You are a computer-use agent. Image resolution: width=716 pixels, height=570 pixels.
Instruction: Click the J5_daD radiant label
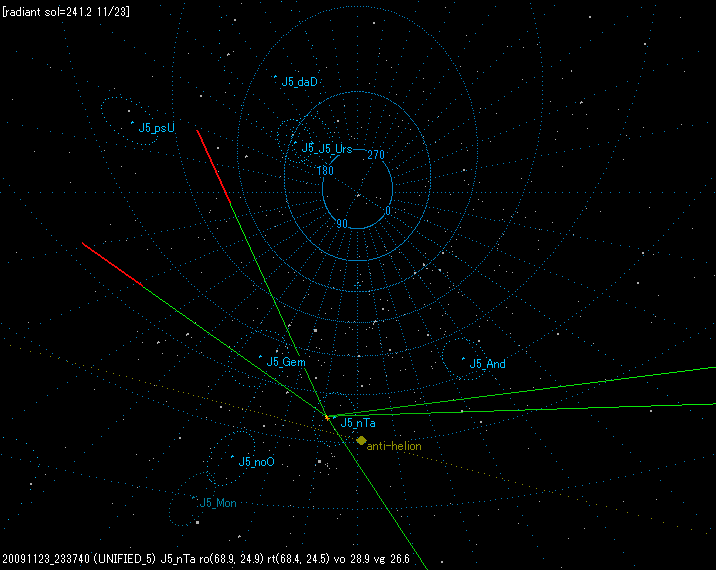point(299,82)
